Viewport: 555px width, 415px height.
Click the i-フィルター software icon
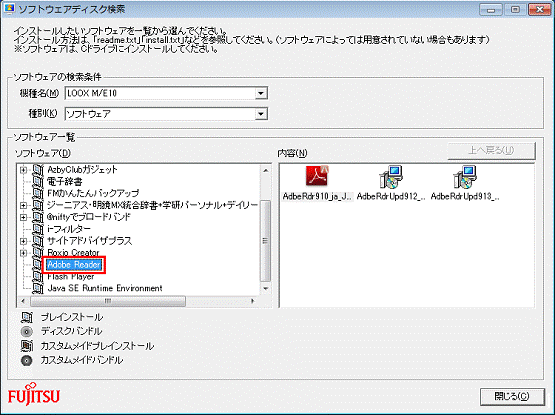pyautogui.click(x=38, y=229)
